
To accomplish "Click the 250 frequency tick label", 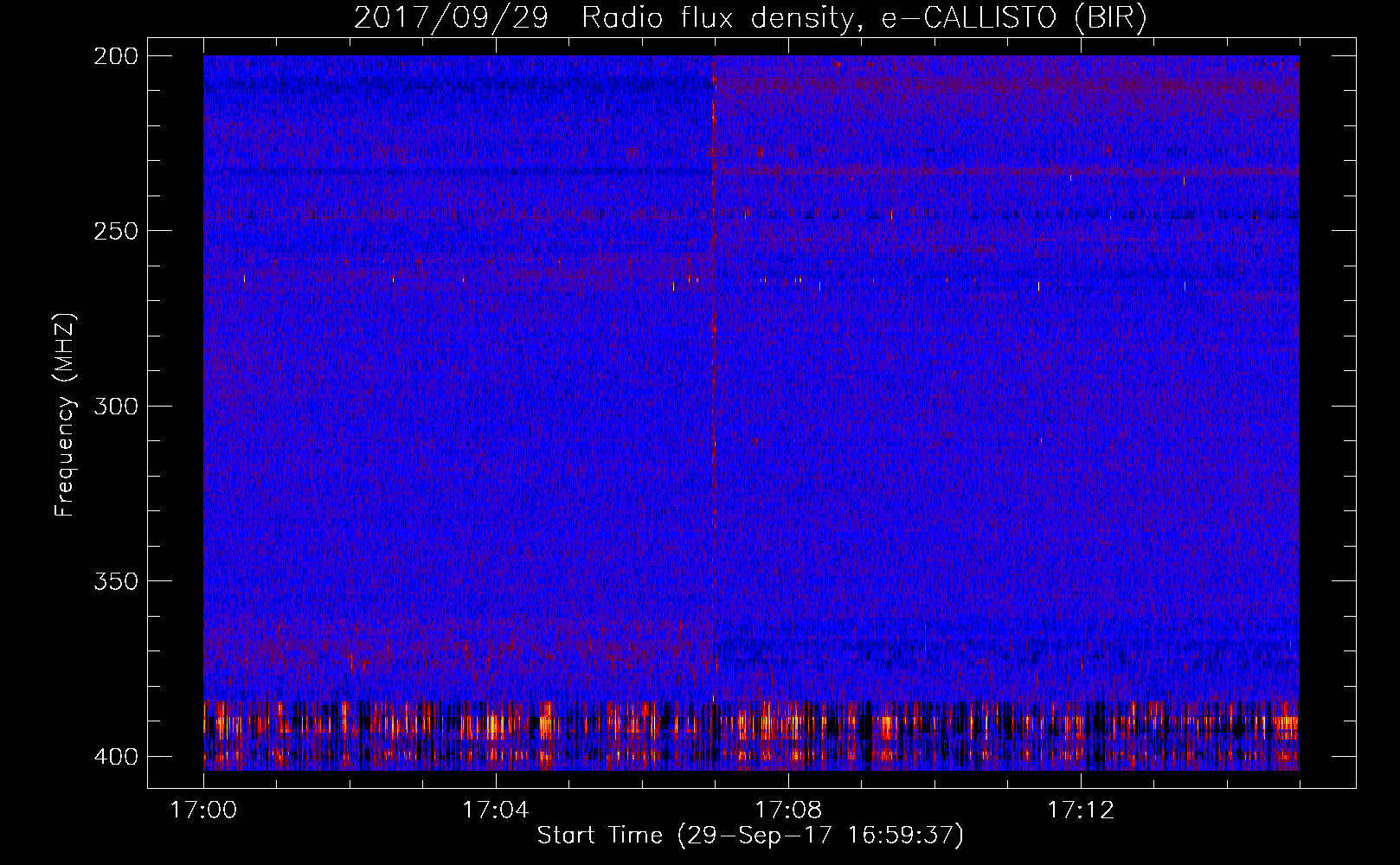I will pyautogui.click(x=115, y=231).
